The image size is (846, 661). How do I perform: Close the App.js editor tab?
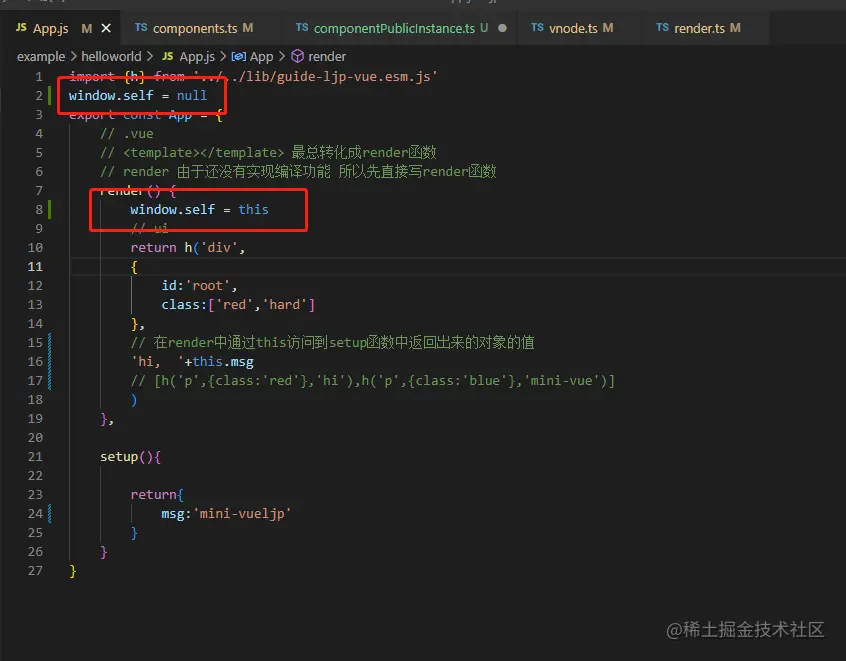106,28
